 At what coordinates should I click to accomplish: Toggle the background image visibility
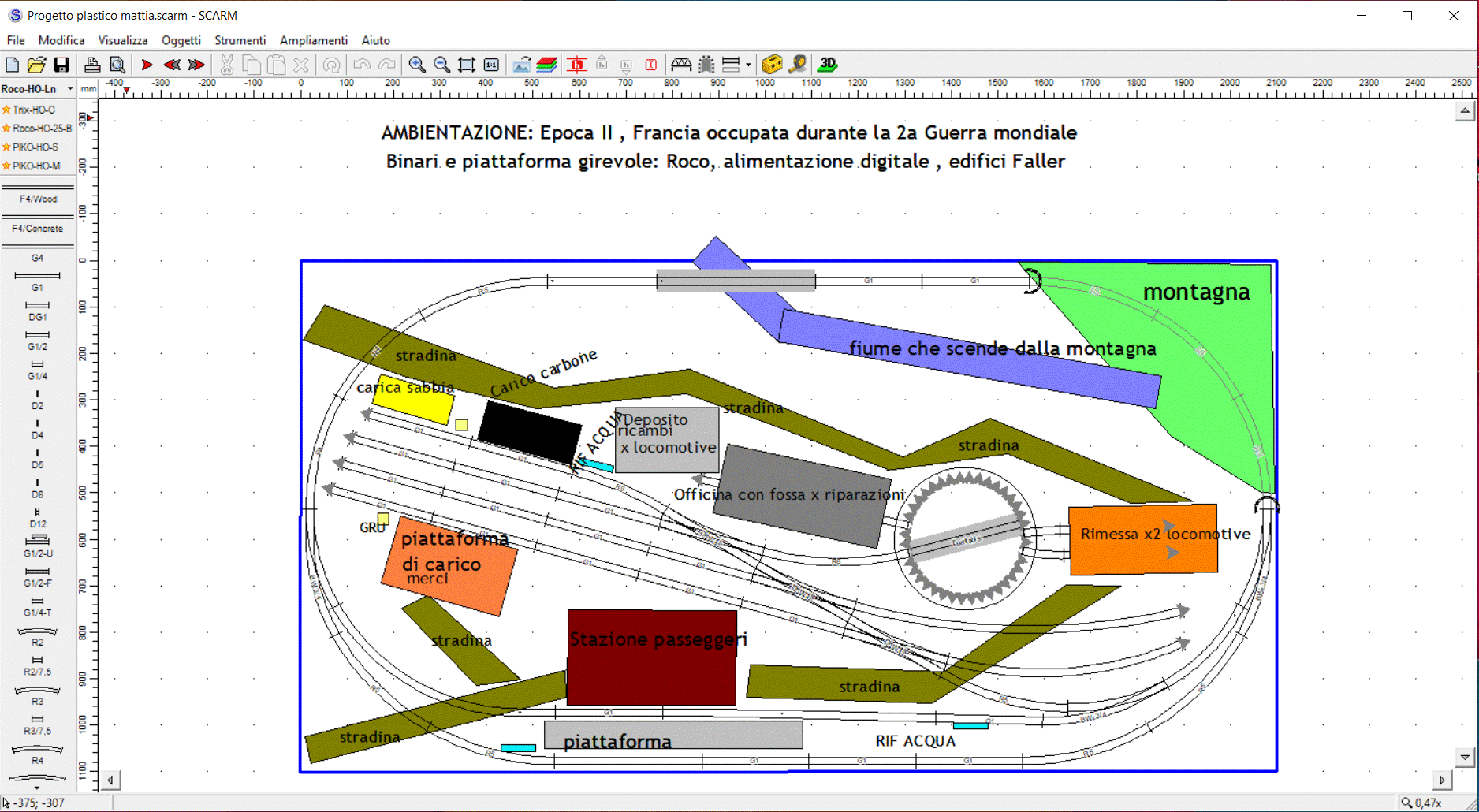[521, 65]
